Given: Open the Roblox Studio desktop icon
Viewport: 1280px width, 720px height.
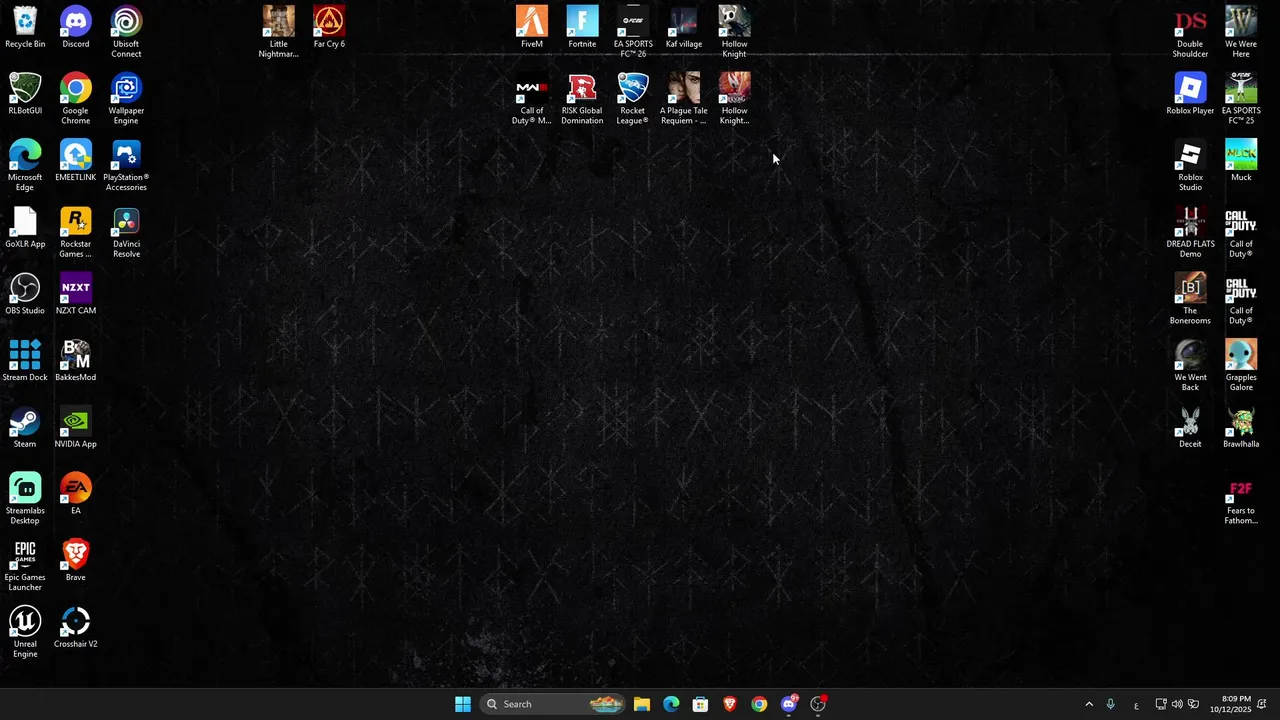Looking at the screenshot, I should click(1190, 166).
